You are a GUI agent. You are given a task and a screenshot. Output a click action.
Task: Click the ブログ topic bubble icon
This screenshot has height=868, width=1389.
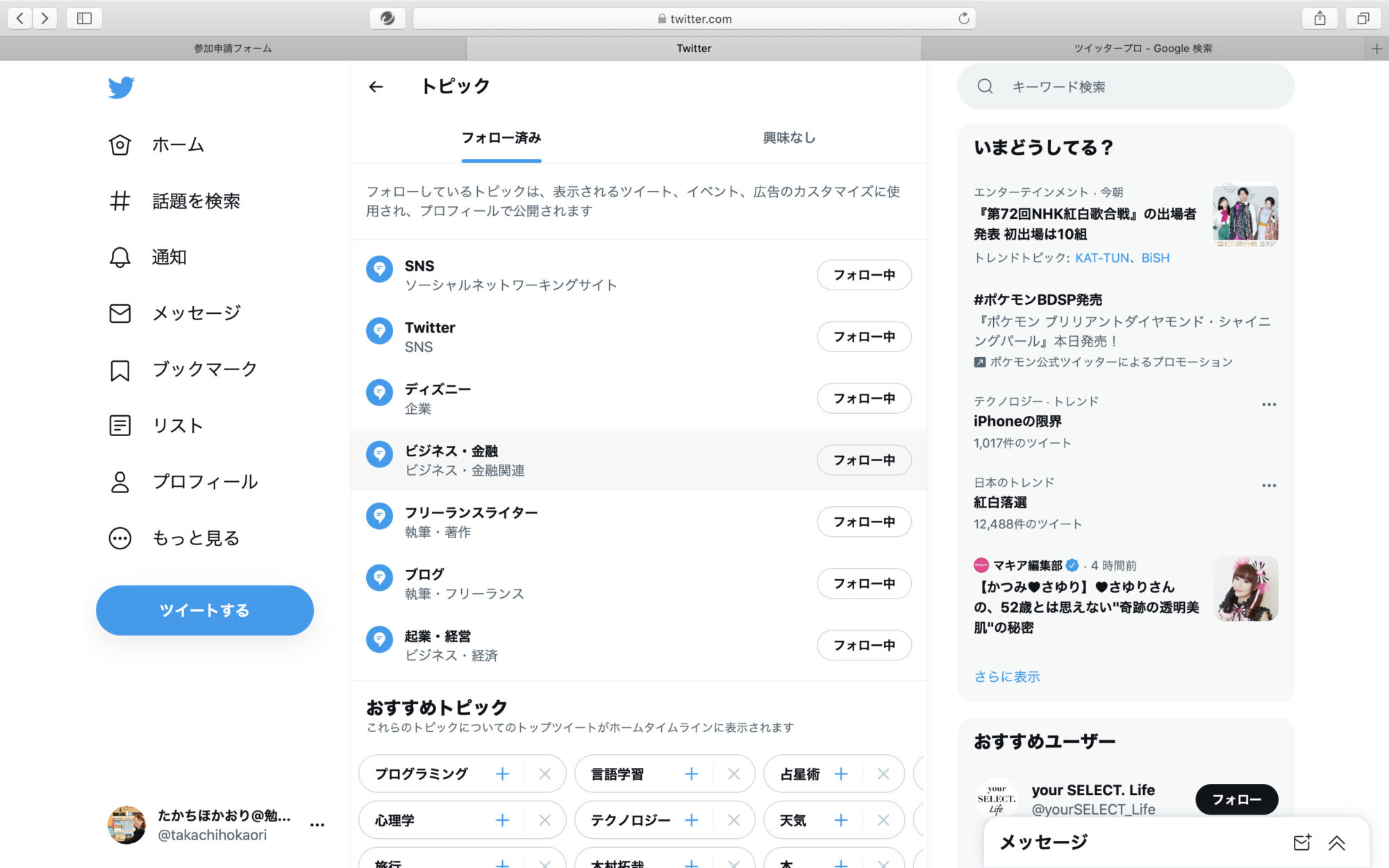tap(379, 578)
